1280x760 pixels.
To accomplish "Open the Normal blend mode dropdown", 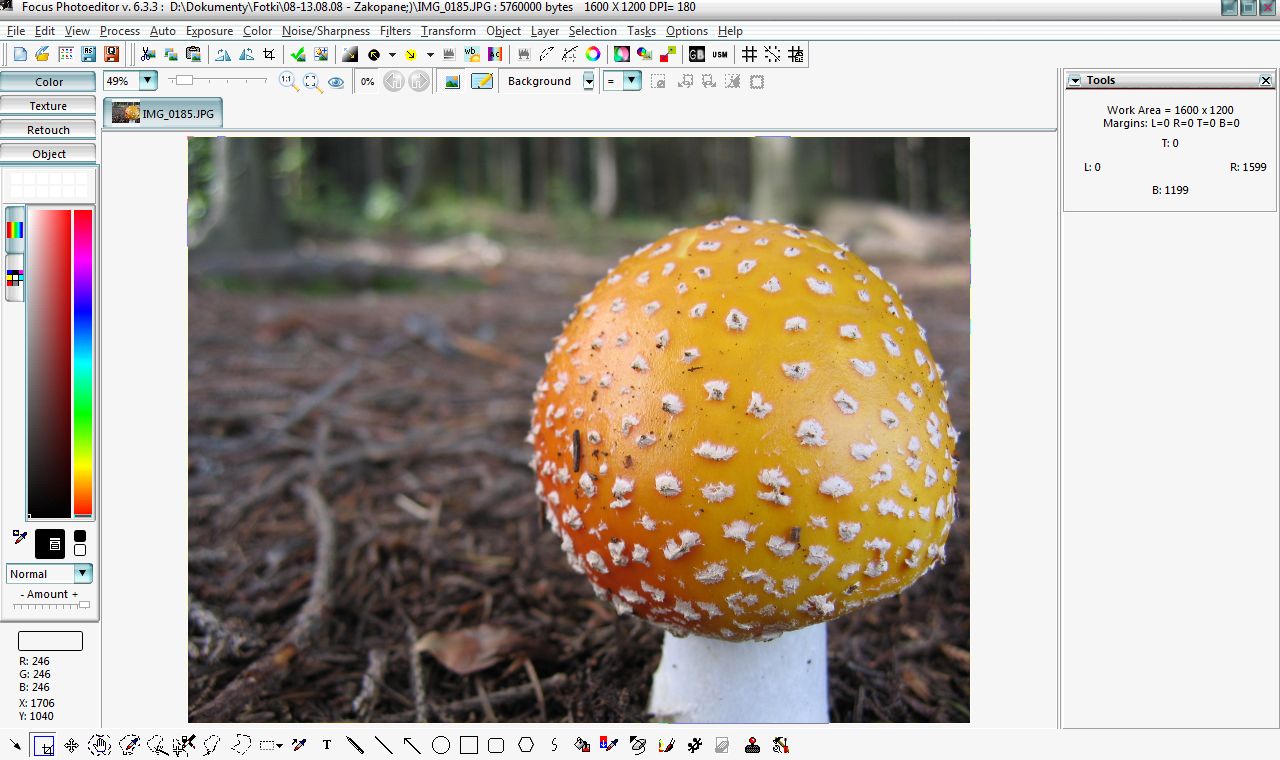I will point(83,573).
